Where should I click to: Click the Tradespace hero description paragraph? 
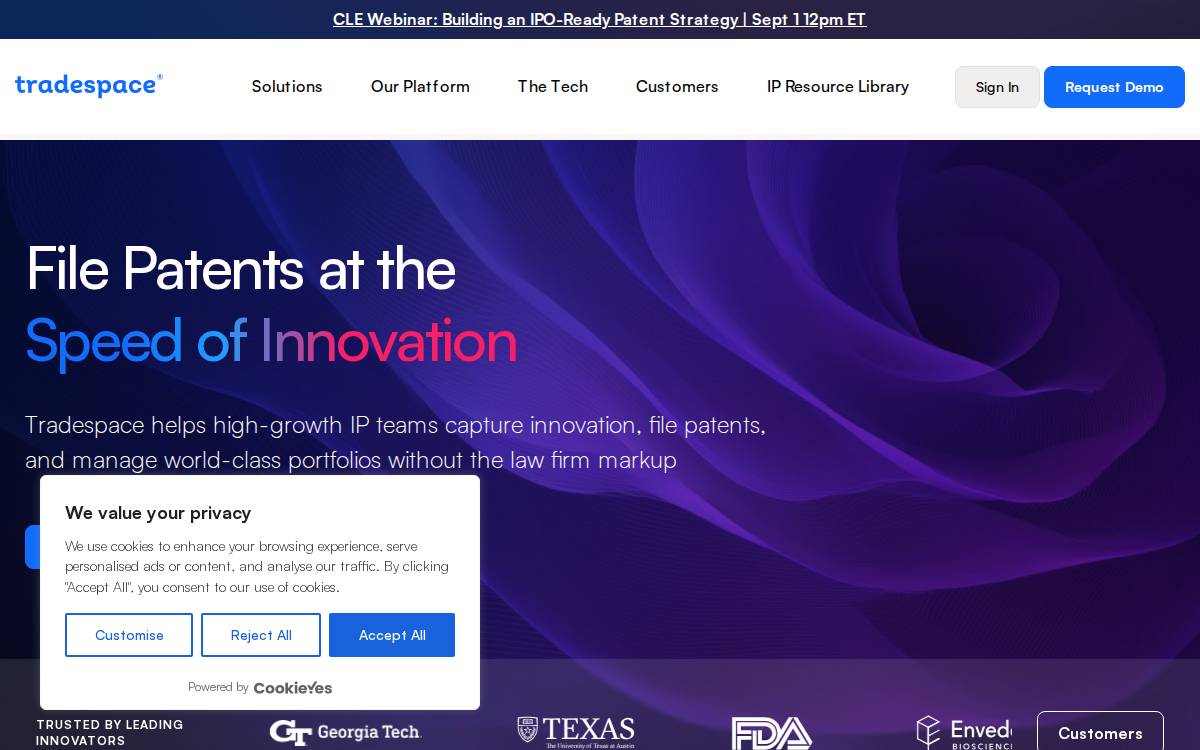pos(396,442)
